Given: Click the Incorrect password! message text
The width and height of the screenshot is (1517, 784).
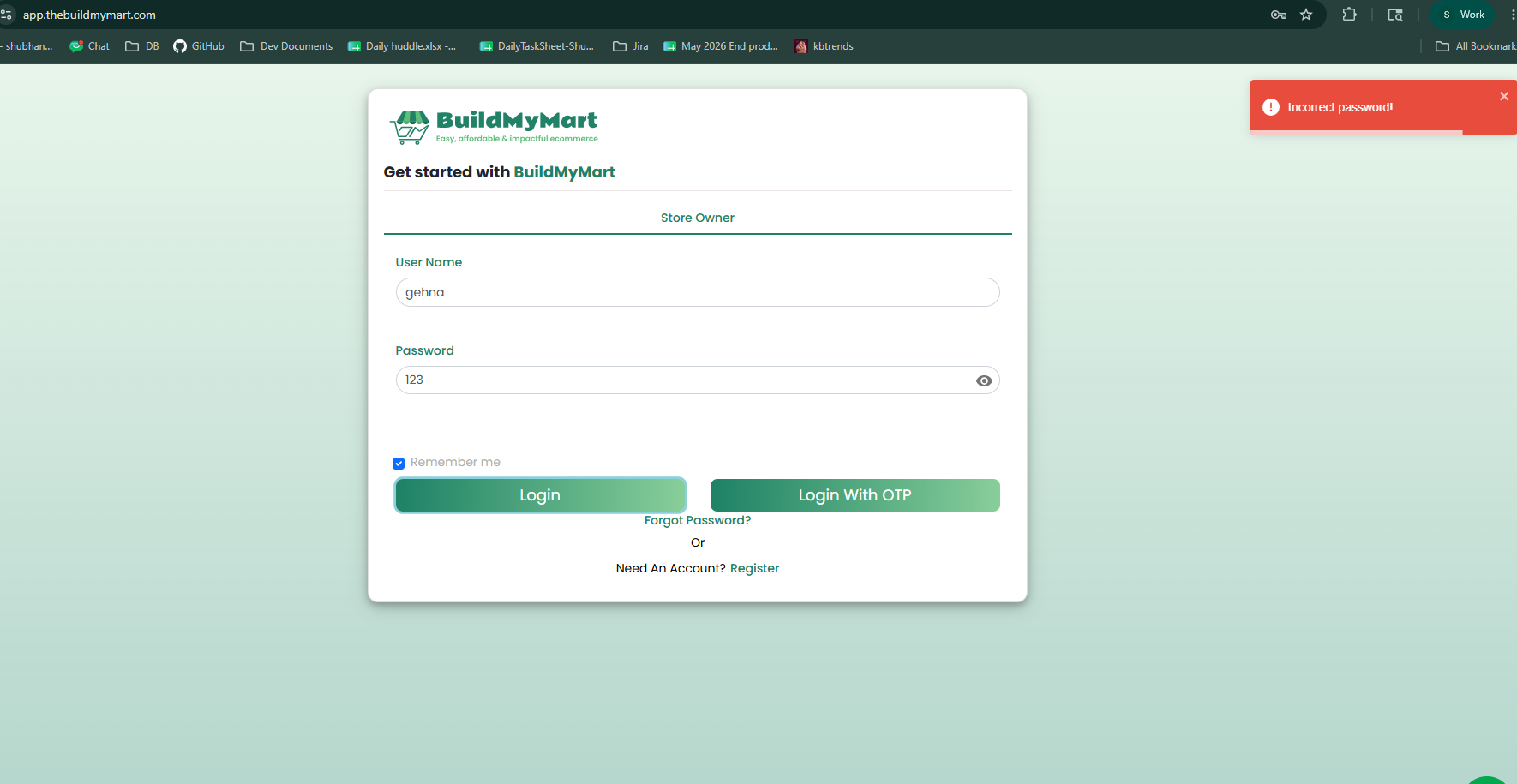Looking at the screenshot, I should pyautogui.click(x=1340, y=107).
